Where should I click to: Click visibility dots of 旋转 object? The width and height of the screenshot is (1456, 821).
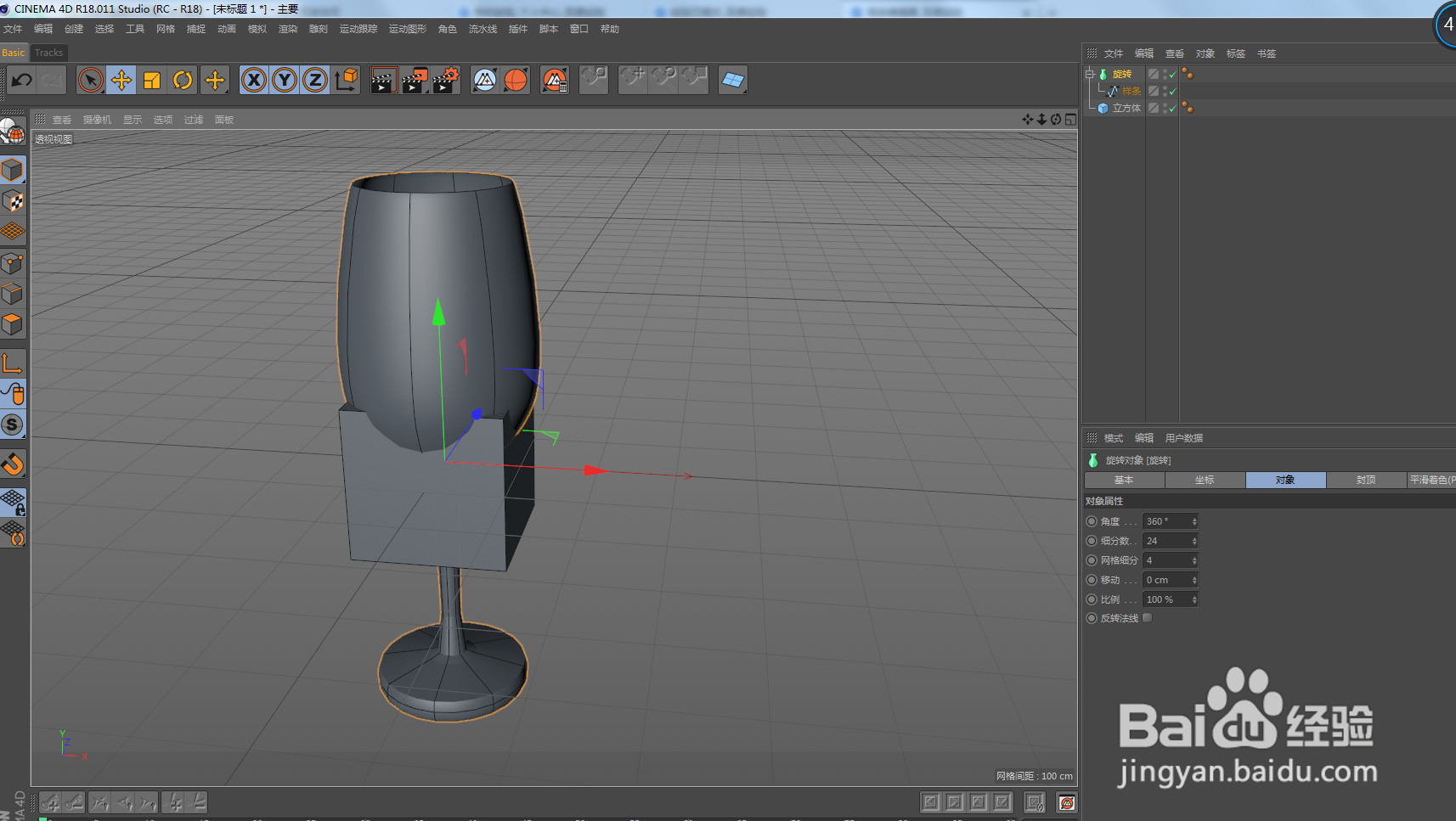(x=1165, y=74)
